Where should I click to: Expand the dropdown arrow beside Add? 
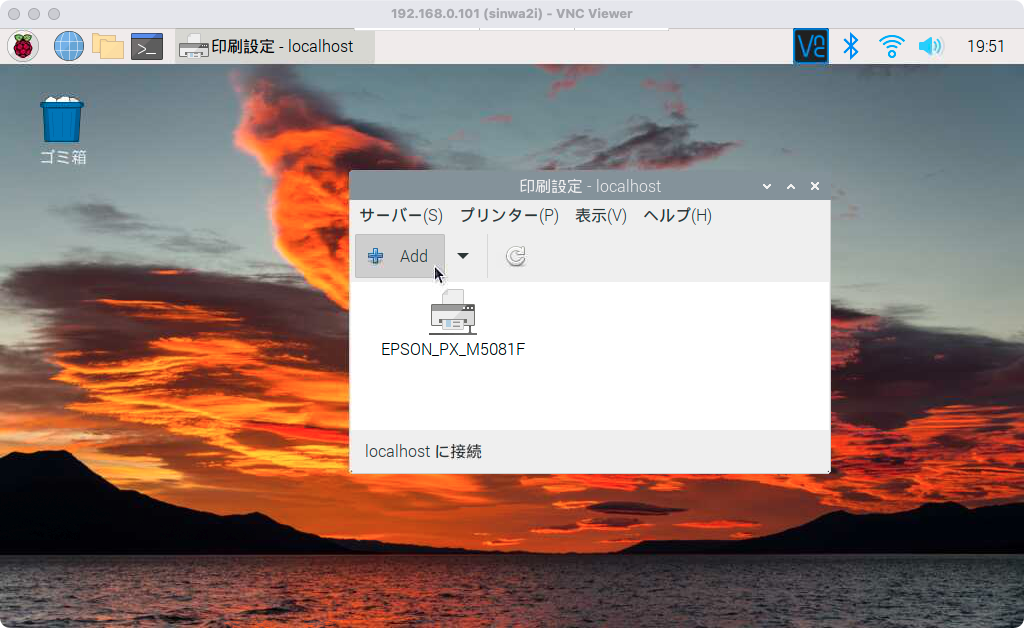coord(463,256)
